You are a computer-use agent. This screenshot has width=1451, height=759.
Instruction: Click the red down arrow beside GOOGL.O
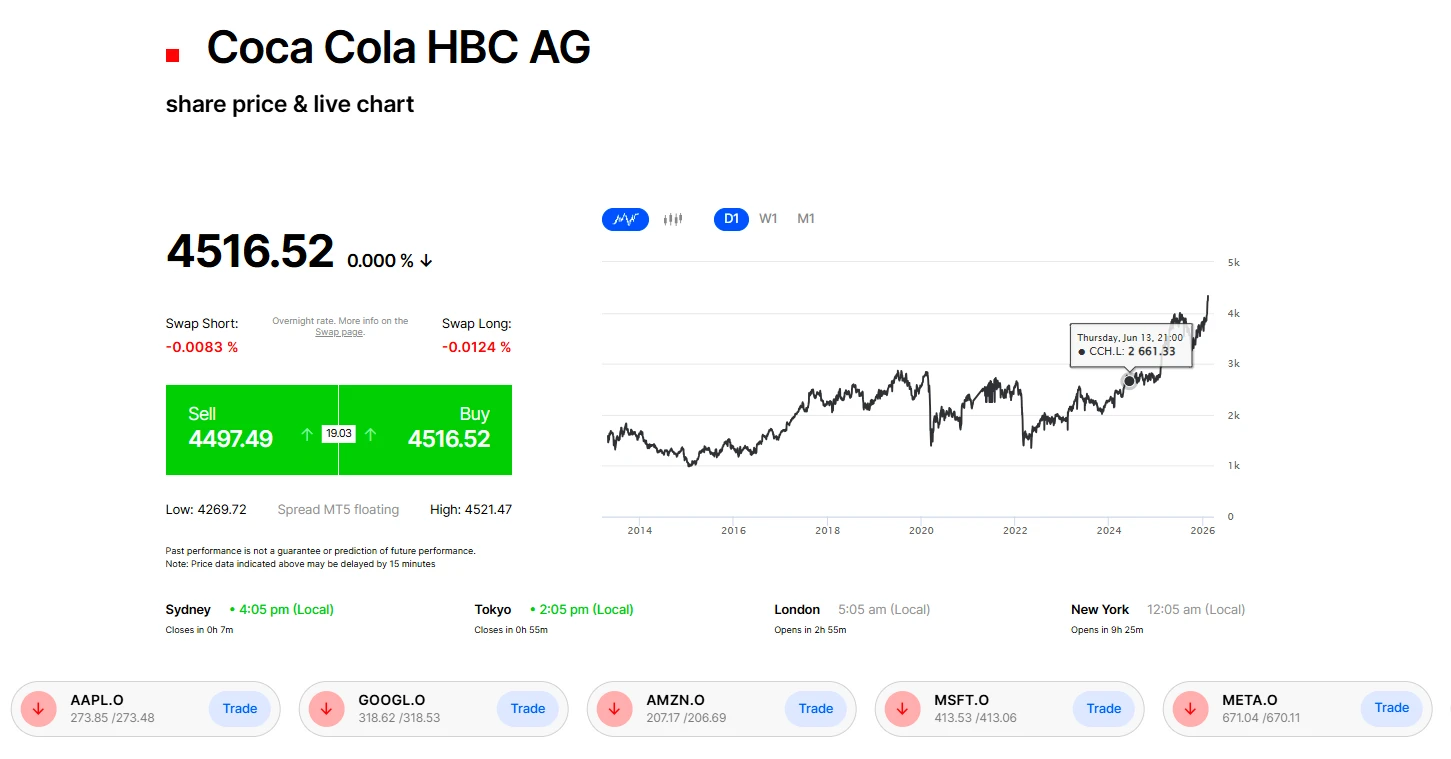(x=325, y=708)
